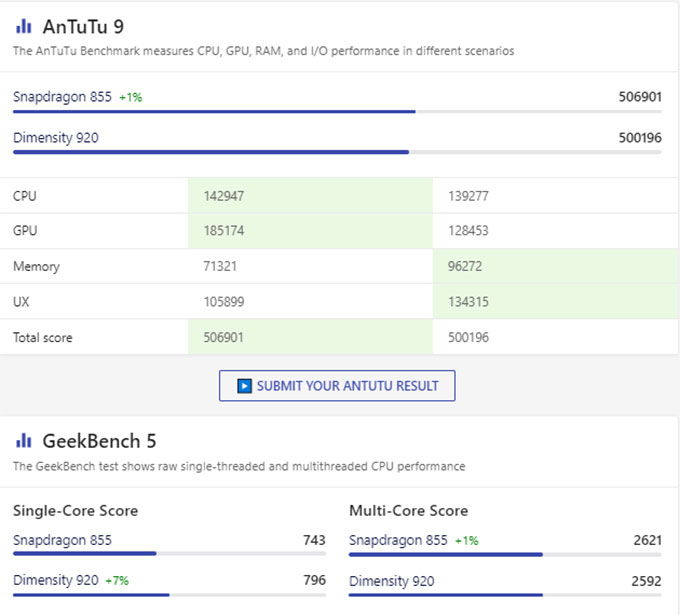680x615 pixels.
Task: Click the AnTuTu benchmark description text
Action: click(x=263, y=51)
